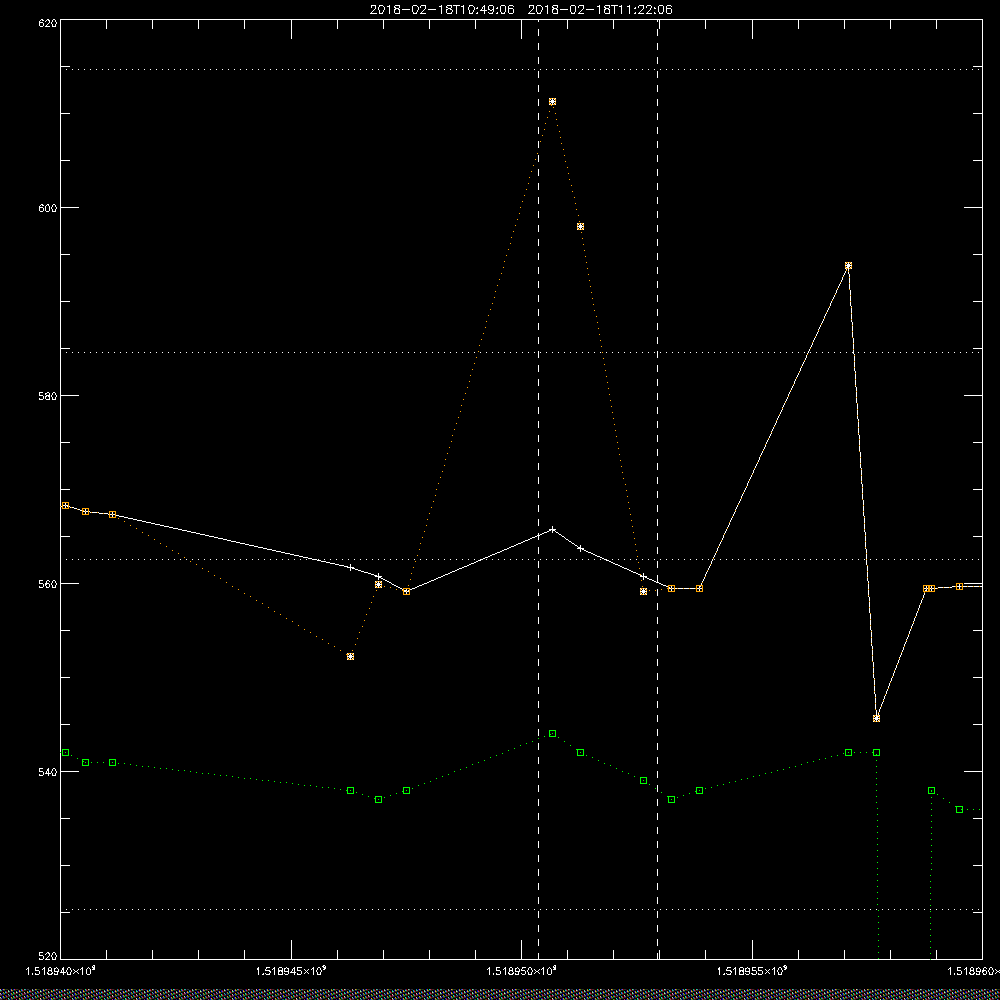The image size is (1000, 1000).
Task: Select the orange marker at the dip near 552
Action: pos(350,656)
